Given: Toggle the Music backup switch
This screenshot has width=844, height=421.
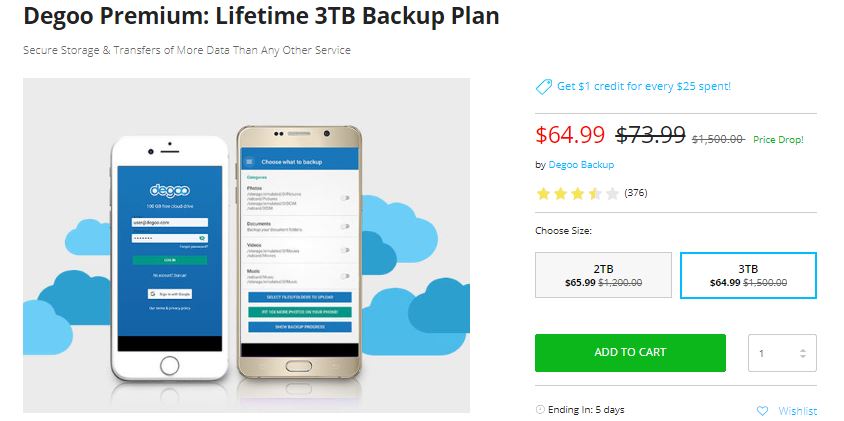Looking at the screenshot, I should tap(346, 276).
